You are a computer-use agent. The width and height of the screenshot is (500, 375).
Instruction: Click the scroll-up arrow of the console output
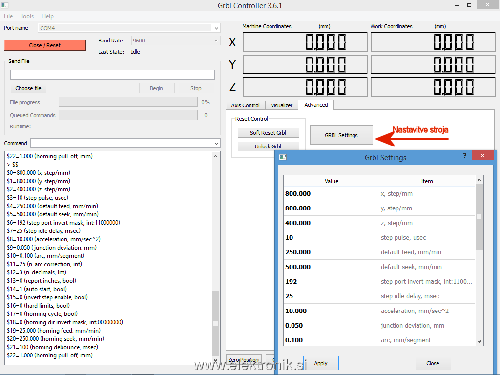coord(215,156)
